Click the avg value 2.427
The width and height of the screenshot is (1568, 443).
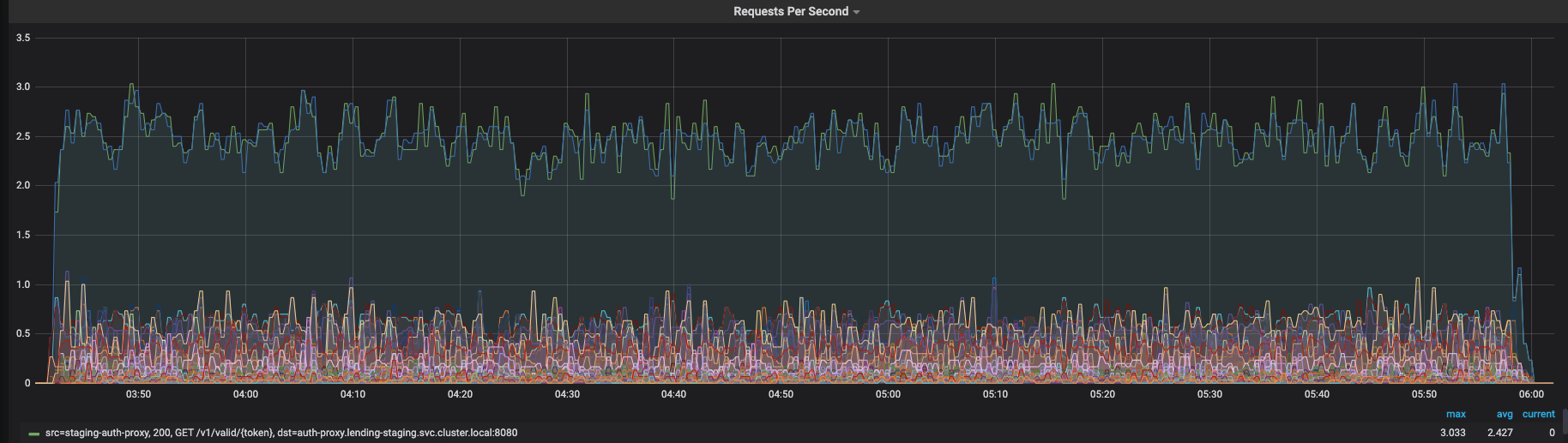(x=1499, y=433)
